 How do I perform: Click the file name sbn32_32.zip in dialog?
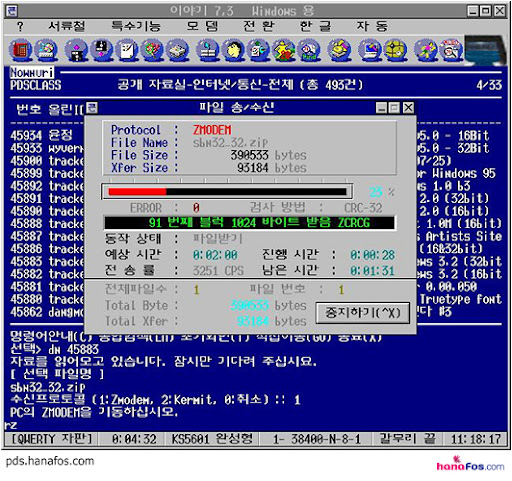(230, 143)
